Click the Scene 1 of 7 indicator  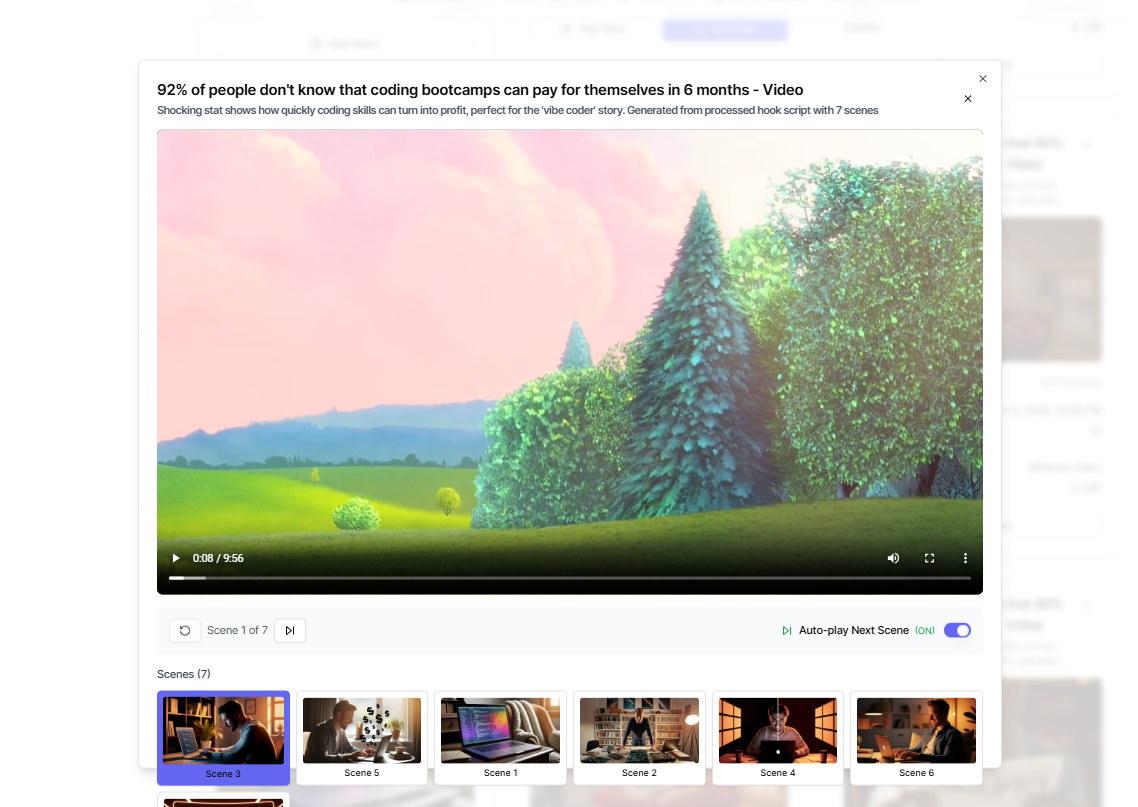point(238,630)
